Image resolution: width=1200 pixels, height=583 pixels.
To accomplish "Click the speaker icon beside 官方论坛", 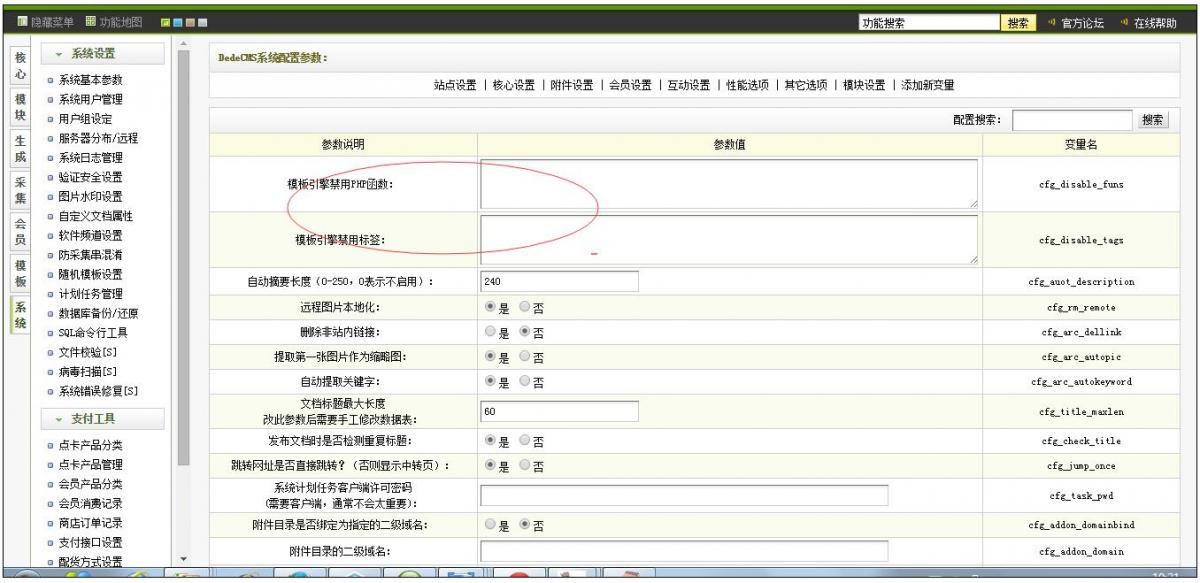I will click(x=1046, y=24).
